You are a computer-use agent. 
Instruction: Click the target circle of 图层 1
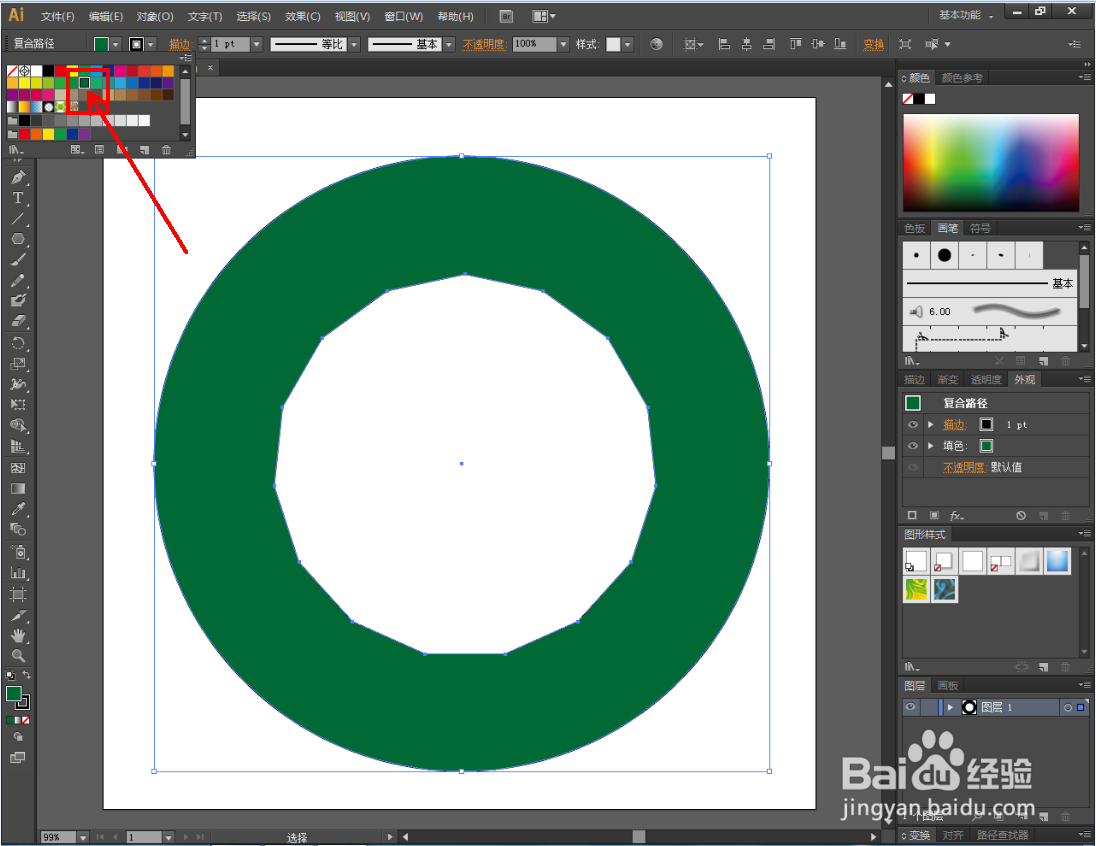(x=1067, y=708)
